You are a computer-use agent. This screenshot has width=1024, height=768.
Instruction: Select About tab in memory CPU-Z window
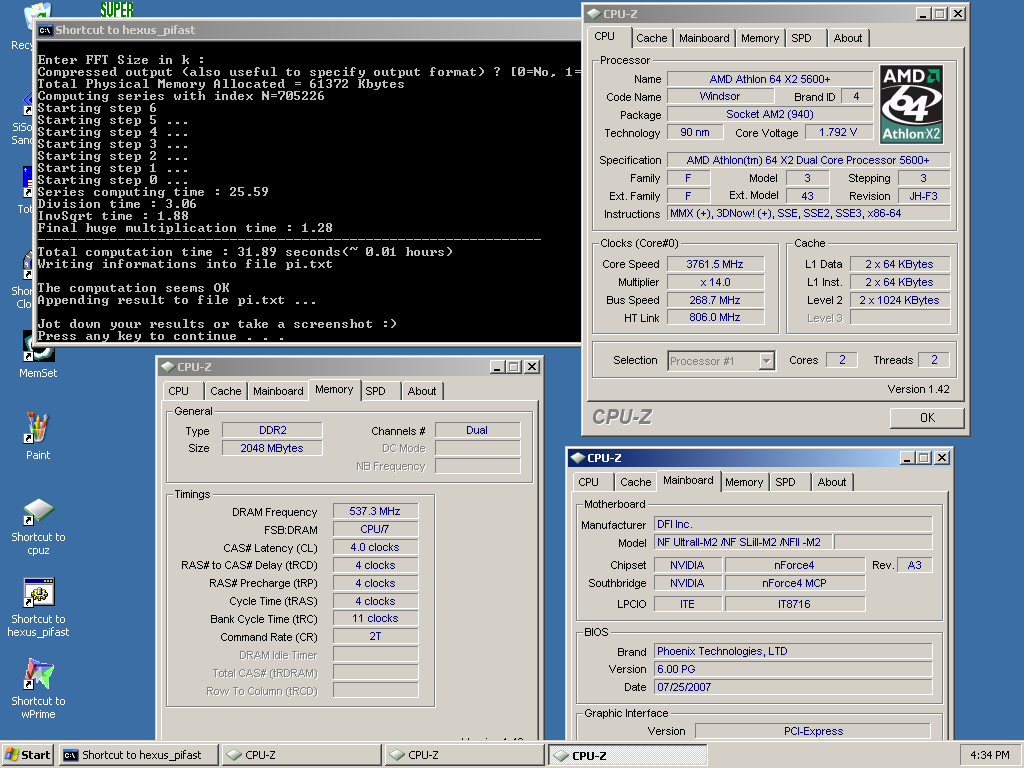[422, 391]
